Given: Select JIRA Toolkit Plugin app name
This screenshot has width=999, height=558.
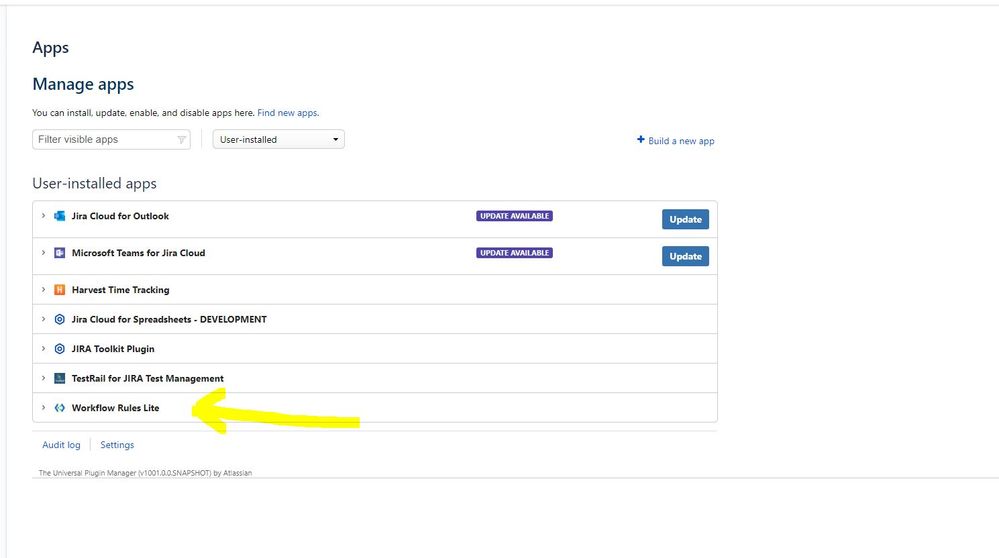Looking at the screenshot, I should click(x=113, y=348).
